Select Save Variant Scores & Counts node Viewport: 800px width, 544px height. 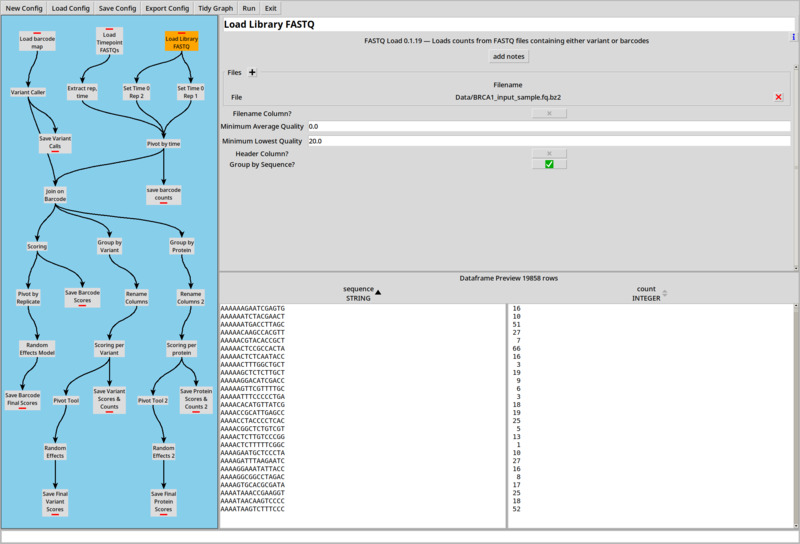point(109,399)
